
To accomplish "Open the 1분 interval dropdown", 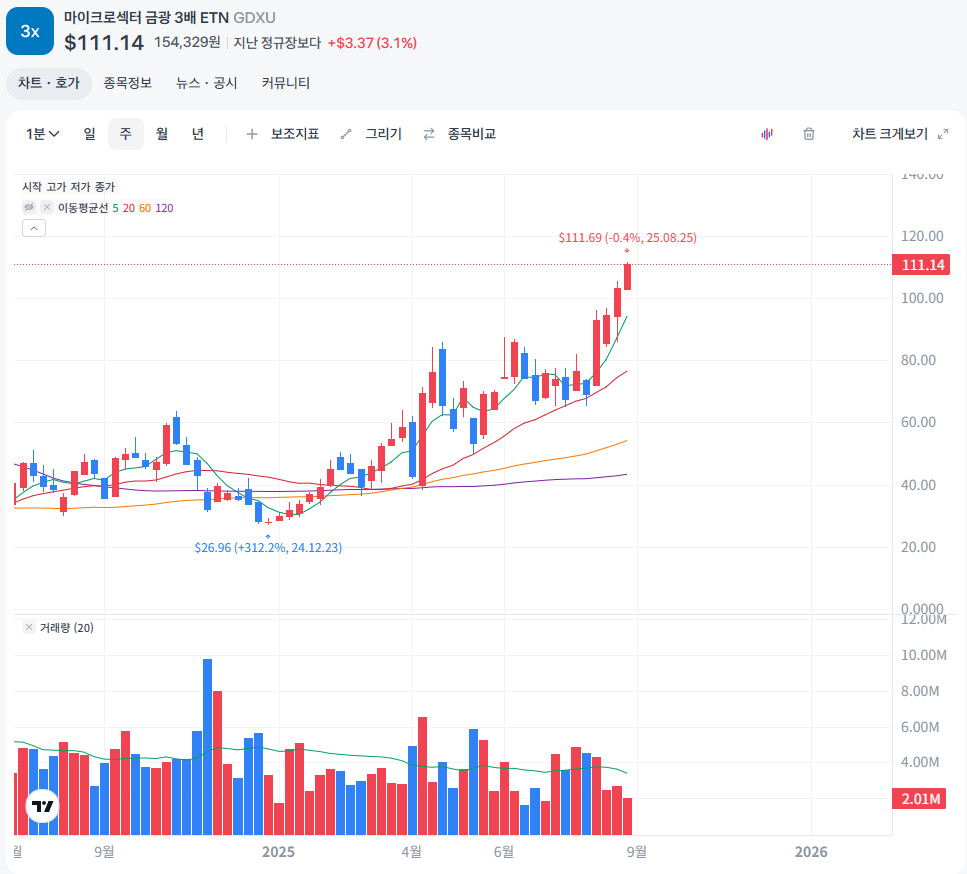I will 42,134.
